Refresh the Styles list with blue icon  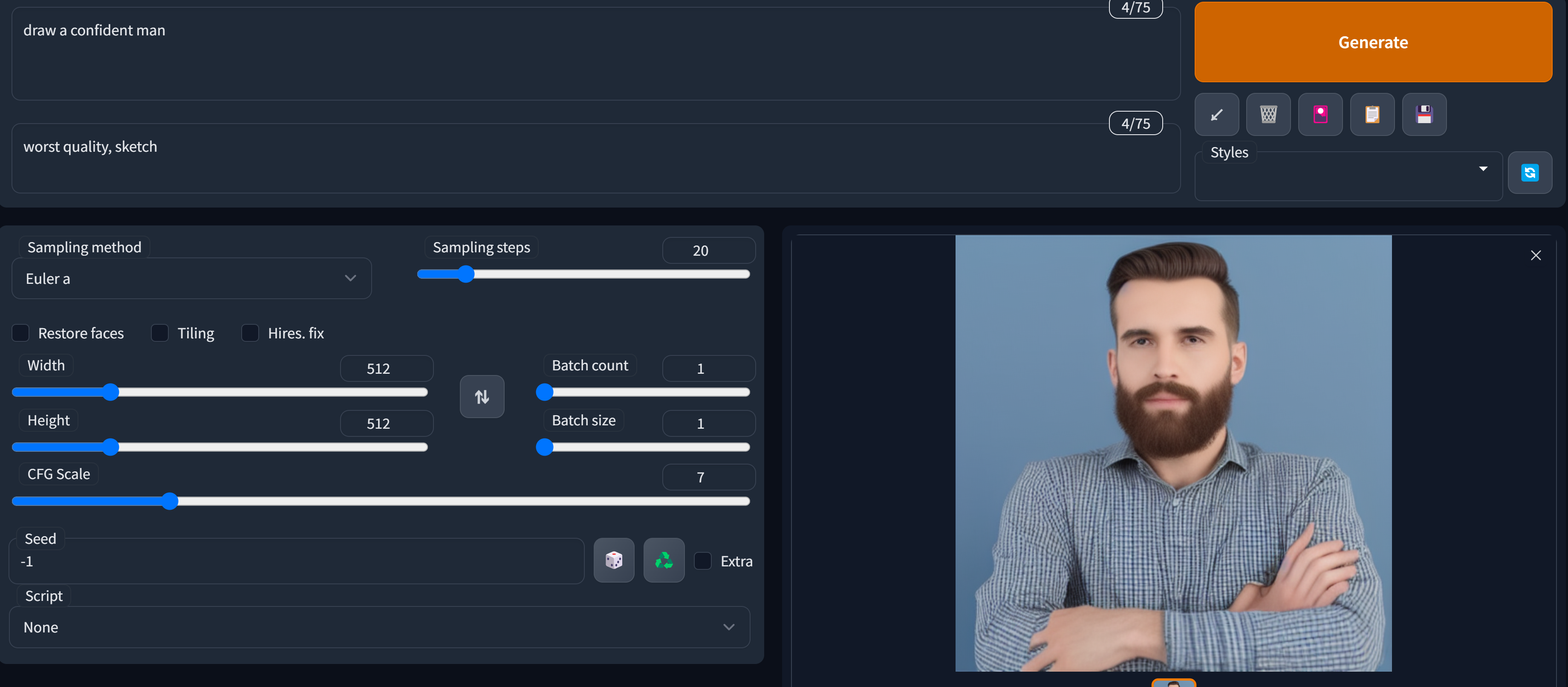[x=1530, y=173]
